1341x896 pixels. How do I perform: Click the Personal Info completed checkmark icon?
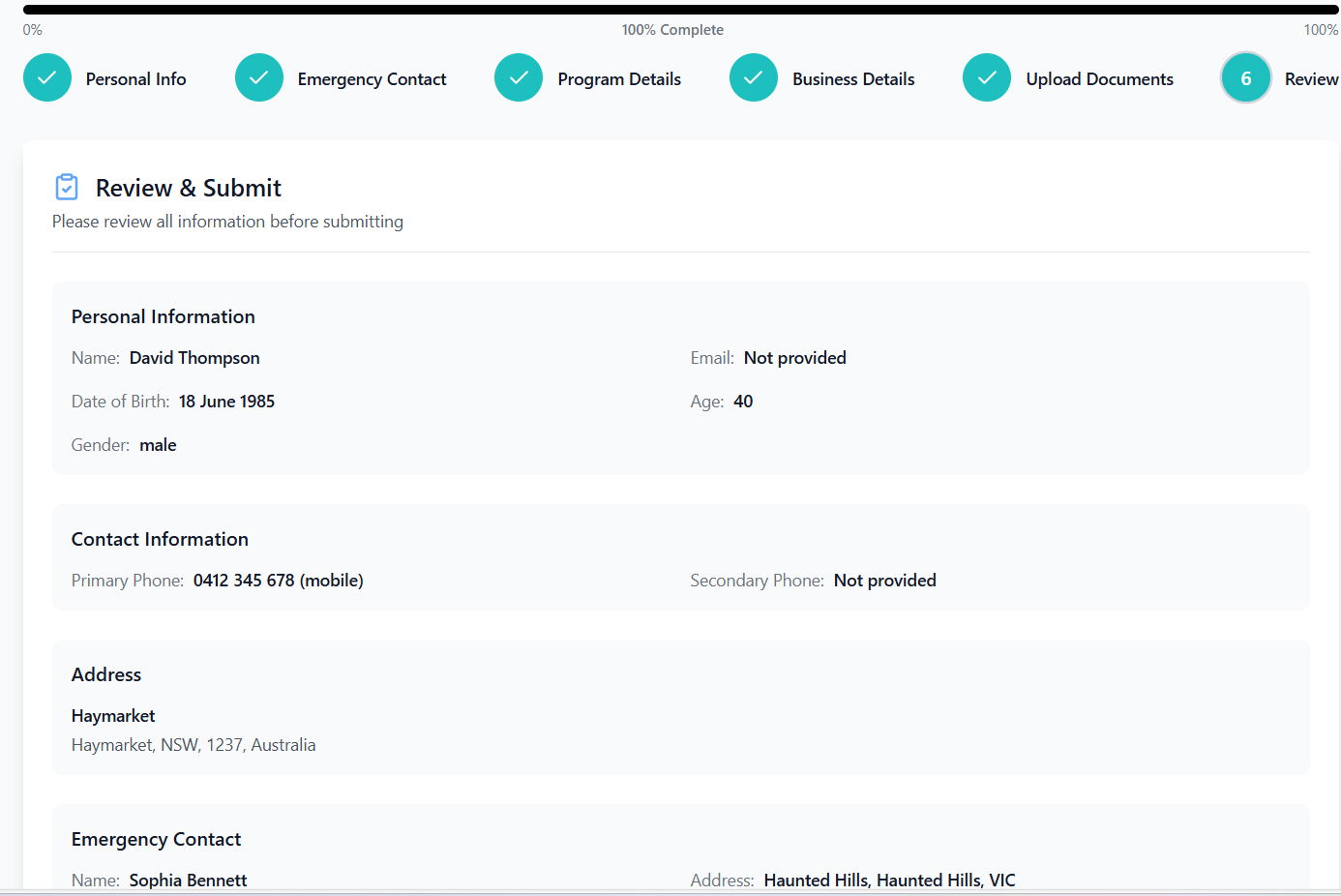(47, 78)
